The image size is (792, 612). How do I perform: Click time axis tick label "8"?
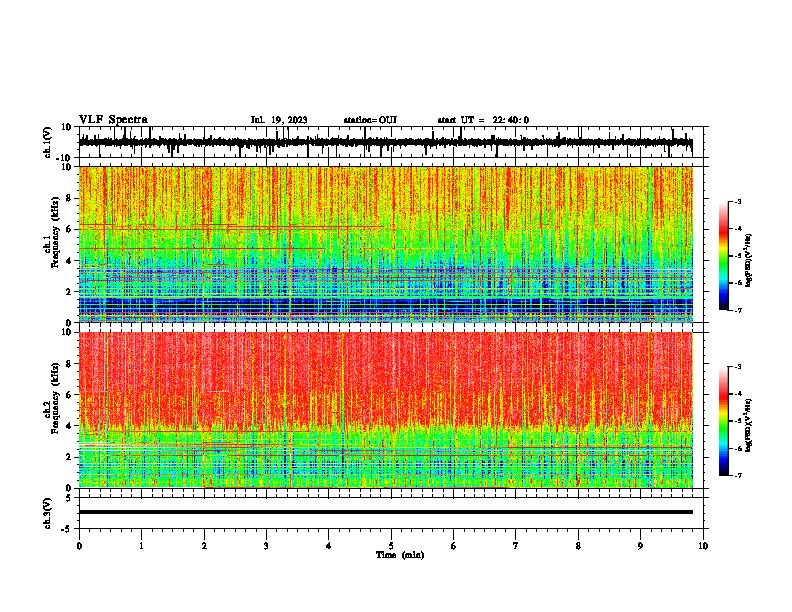(x=578, y=546)
